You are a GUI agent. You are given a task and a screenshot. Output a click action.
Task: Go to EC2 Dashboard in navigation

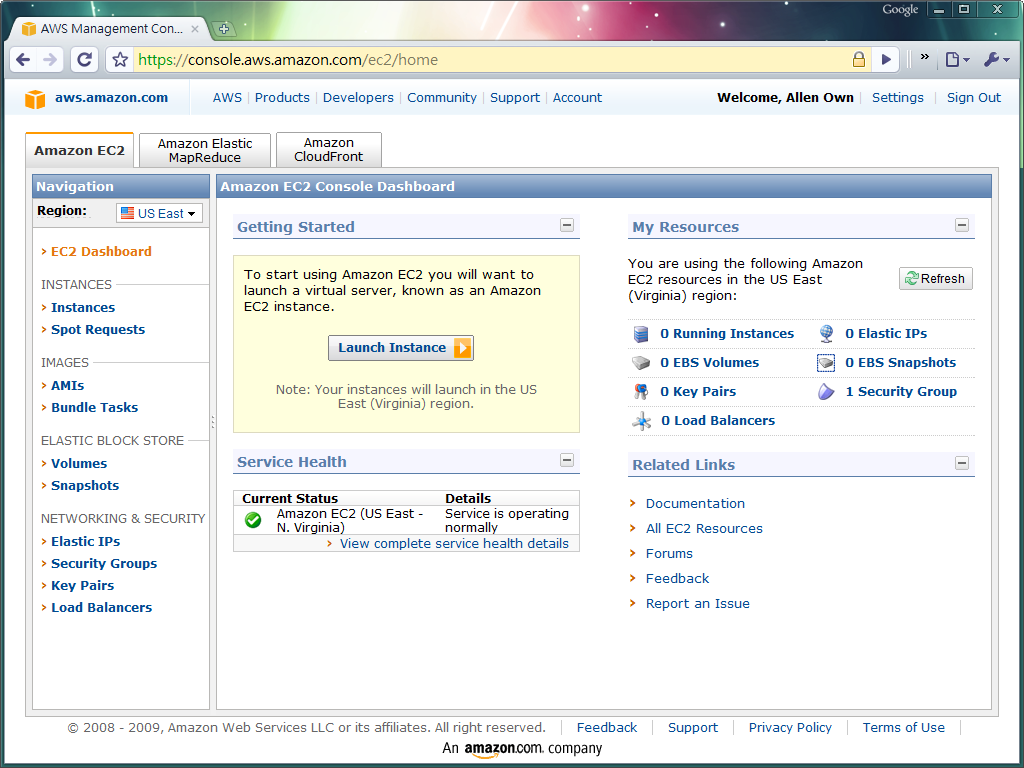[x=101, y=251]
